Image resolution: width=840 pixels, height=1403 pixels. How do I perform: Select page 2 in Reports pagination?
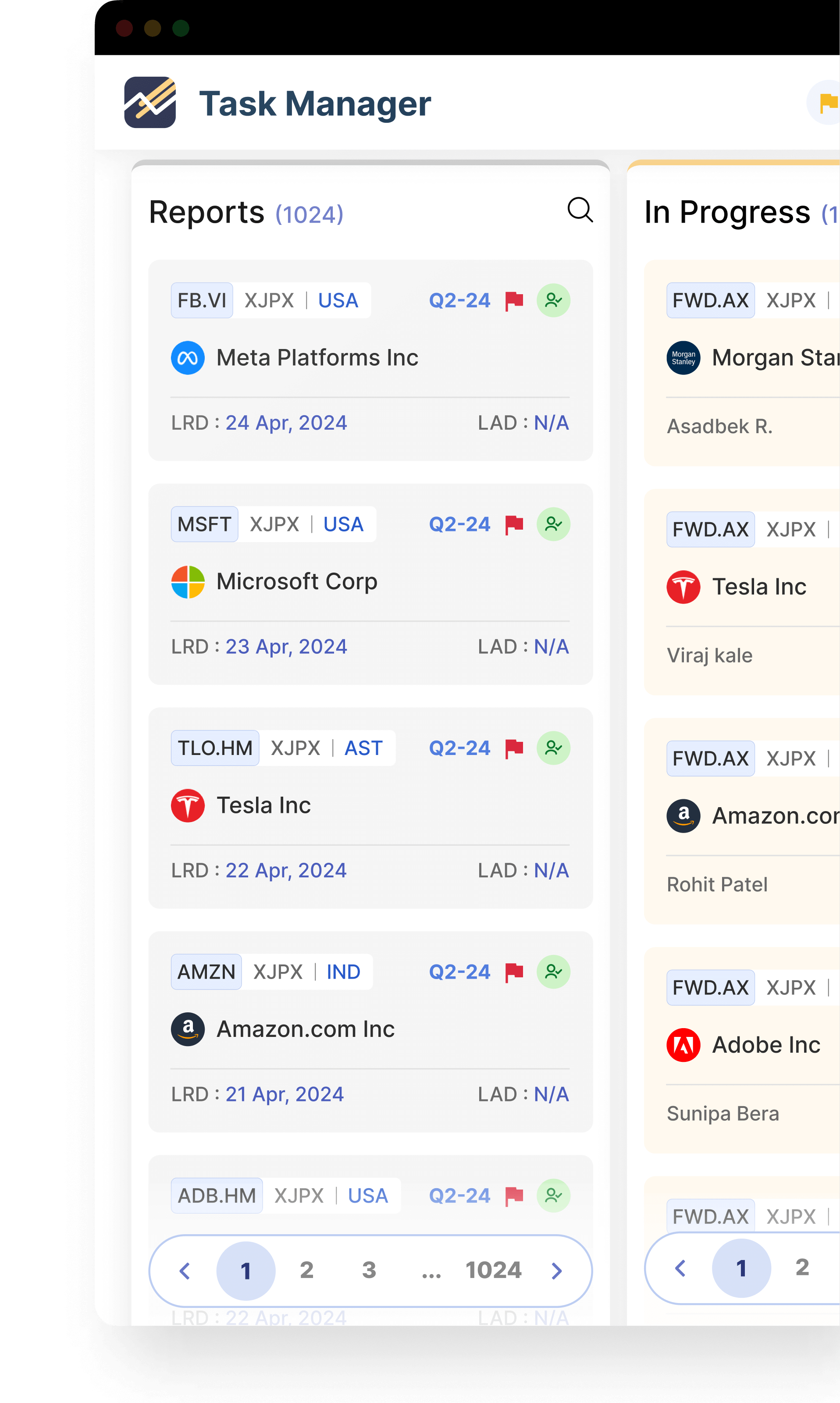coord(307,1270)
